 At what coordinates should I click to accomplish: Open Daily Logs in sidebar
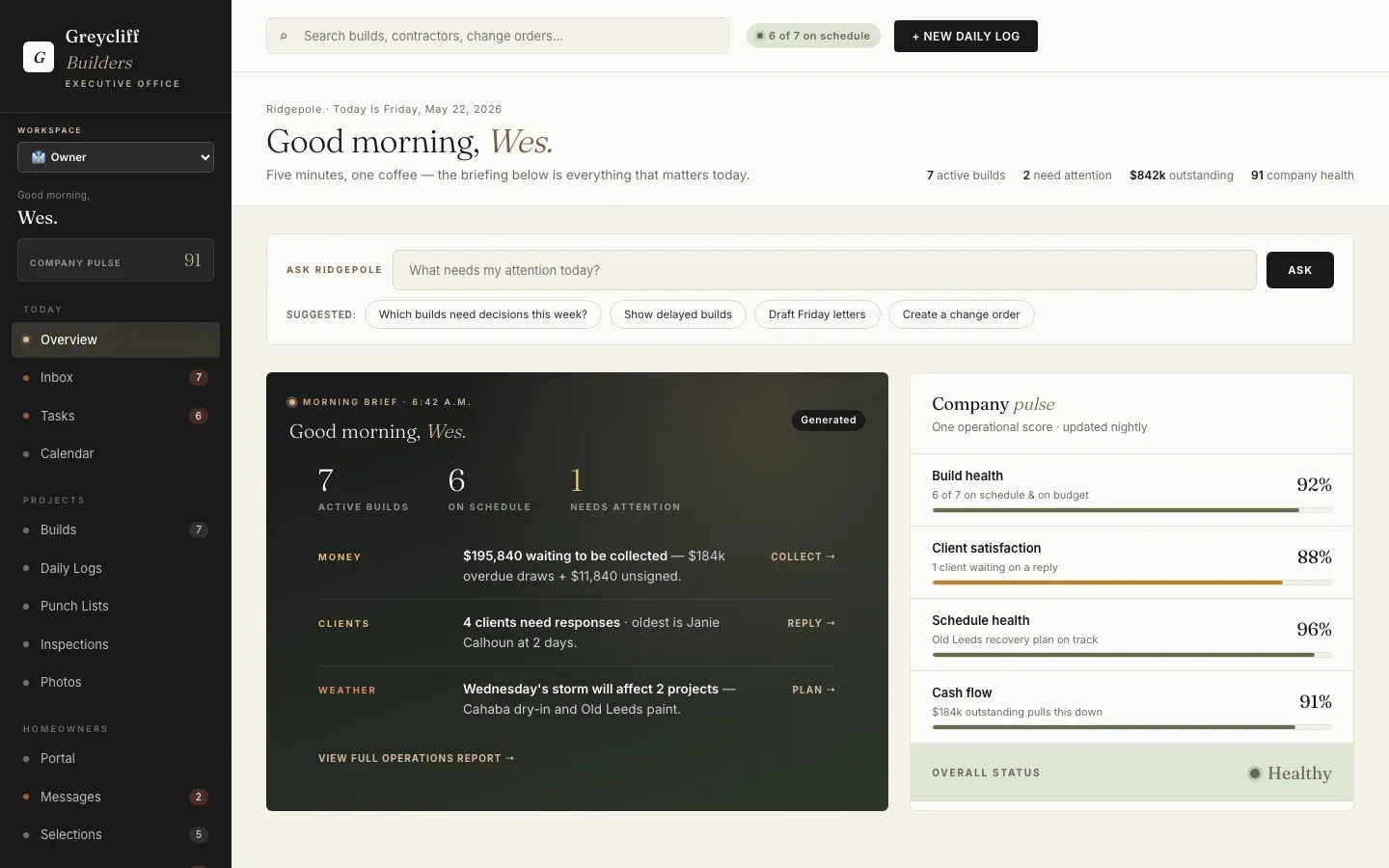(116, 568)
